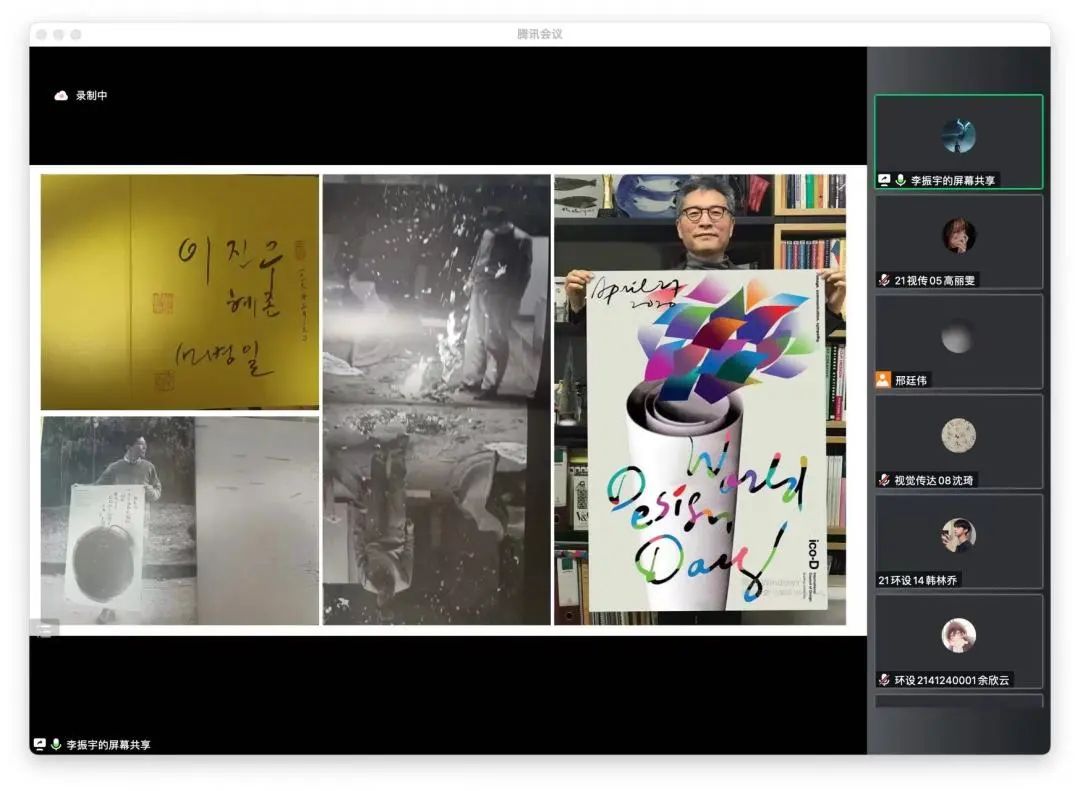Click the yellow Korean calligraphy image
This screenshot has width=1080, height=791.
[x=180, y=292]
